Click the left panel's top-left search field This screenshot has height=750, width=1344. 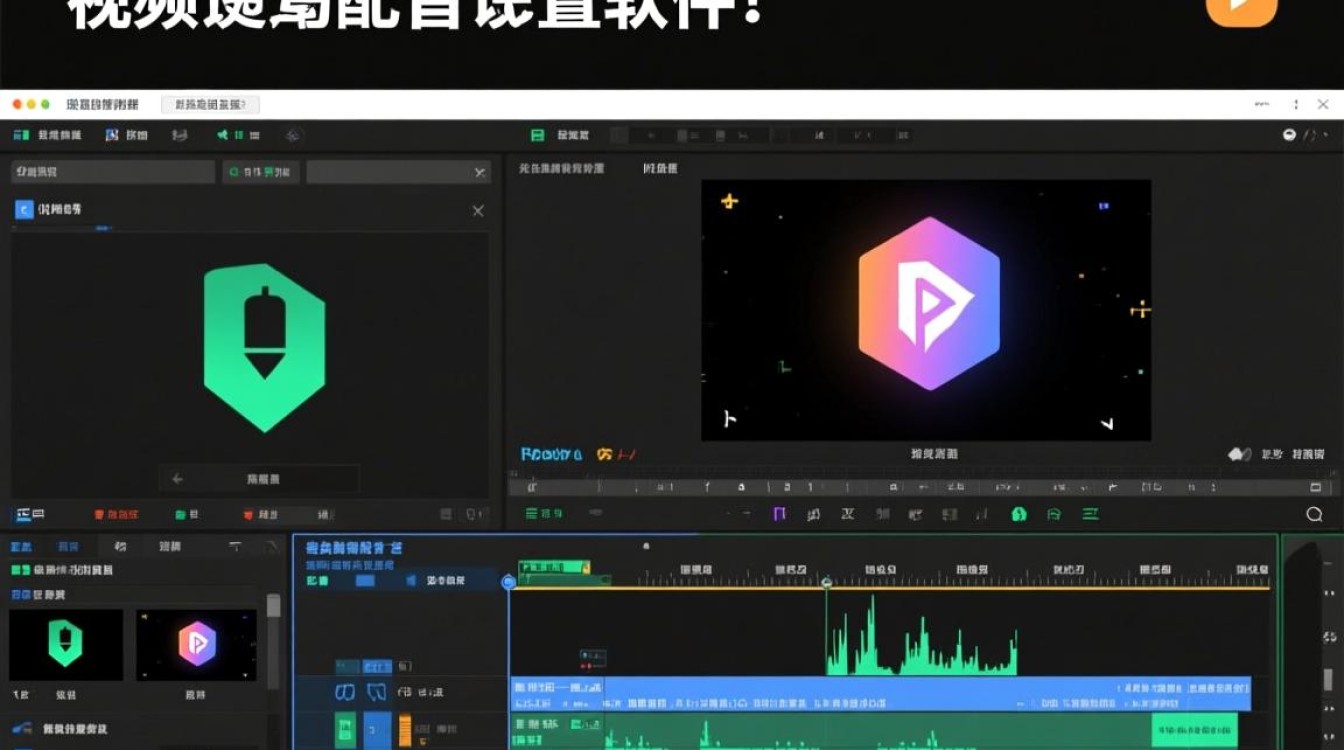click(113, 172)
